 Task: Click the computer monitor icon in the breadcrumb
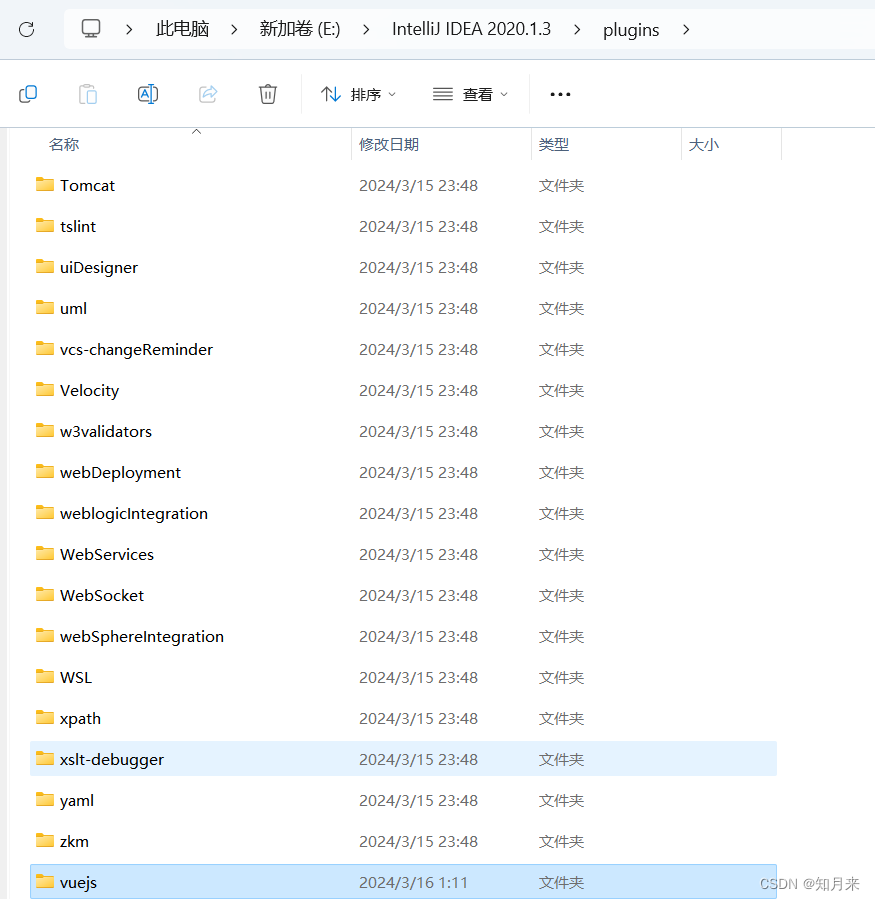click(91, 29)
